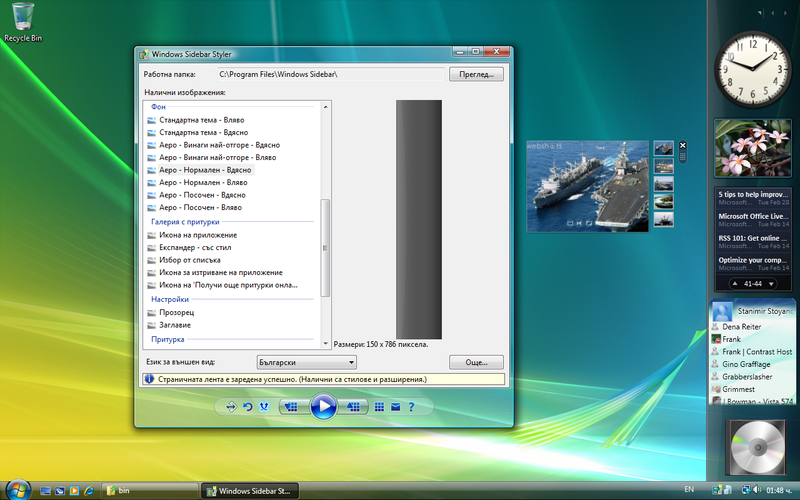Select 'Прозорец' under Настройки
The image size is (800, 500).
click(x=177, y=312)
